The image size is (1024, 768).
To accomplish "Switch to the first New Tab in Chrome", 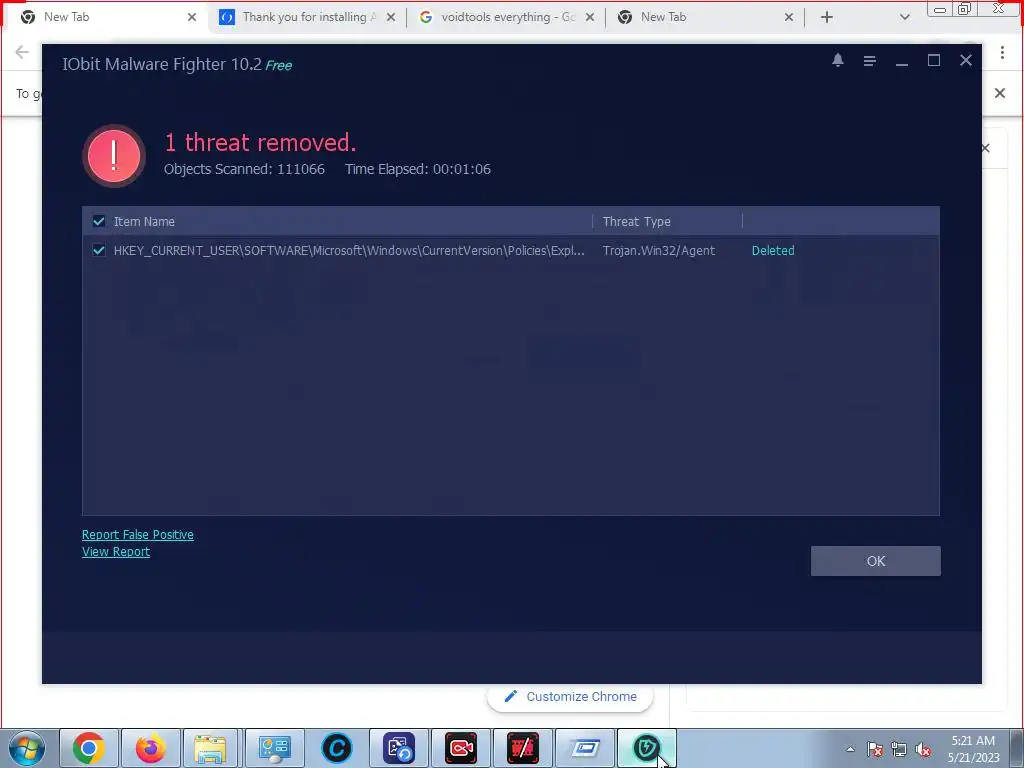I will 104,17.
